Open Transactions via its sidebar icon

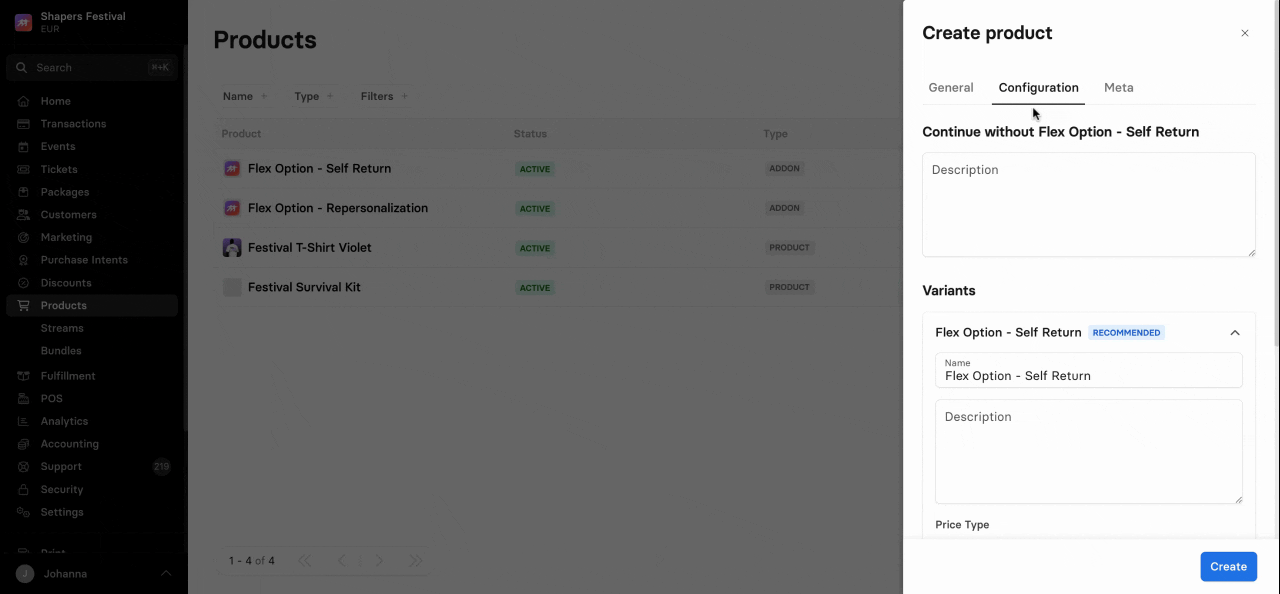[23, 124]
